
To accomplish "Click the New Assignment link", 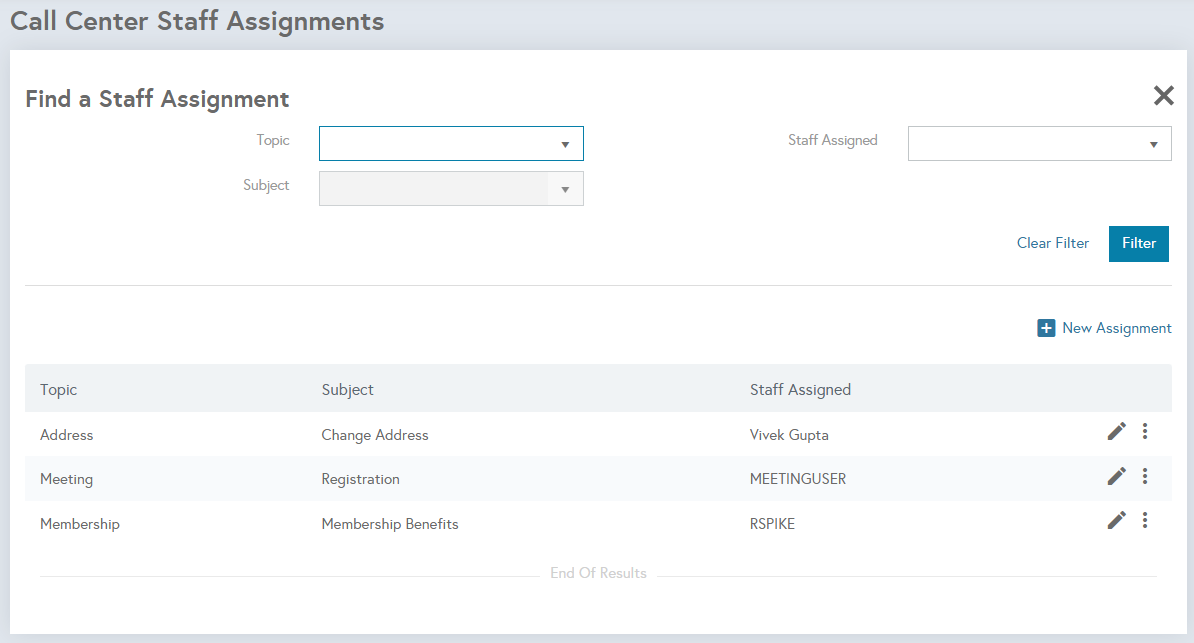I will pos(1116,328).
